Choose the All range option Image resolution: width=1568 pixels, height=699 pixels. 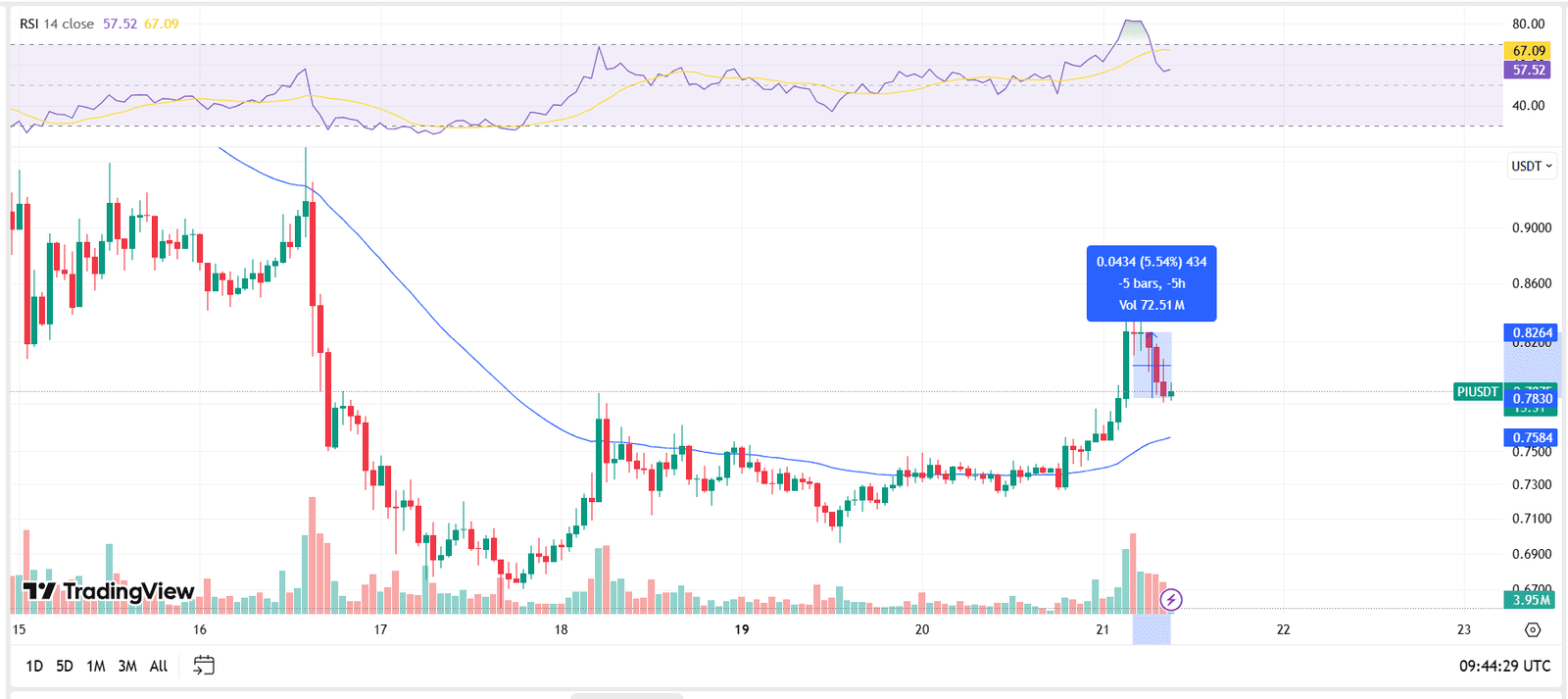point(158,666)
